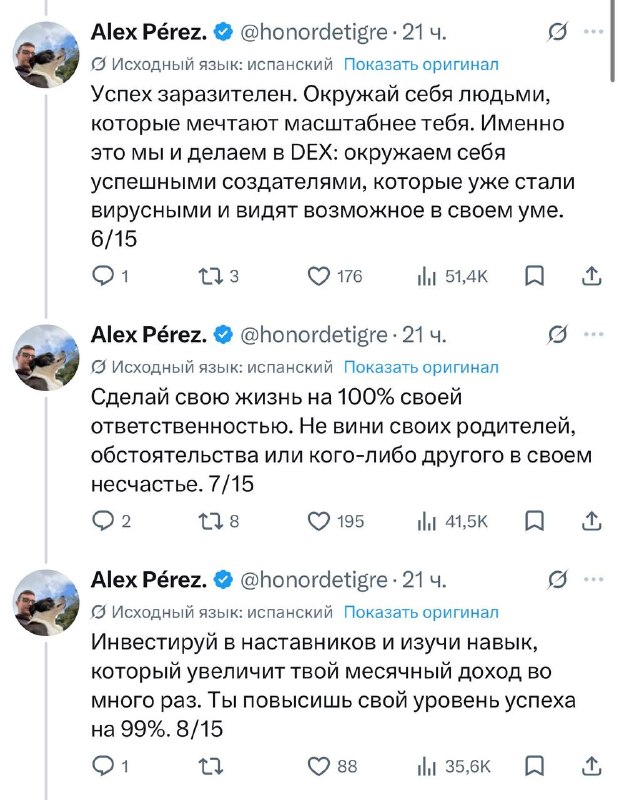Open Grok icon on the first tweet
619x800 pixels.
tap(557, 32)
